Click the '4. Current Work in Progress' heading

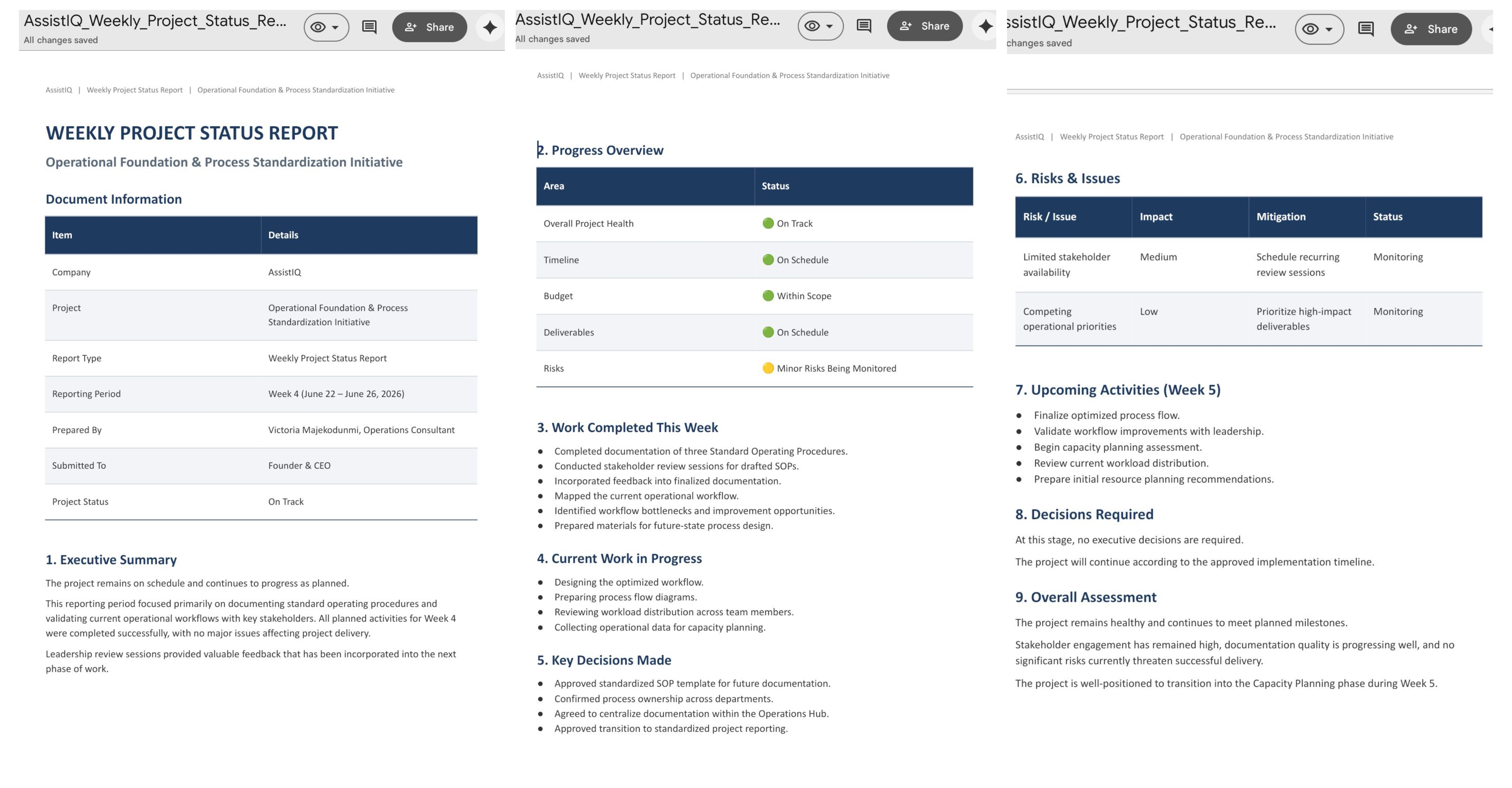(619, 559)
